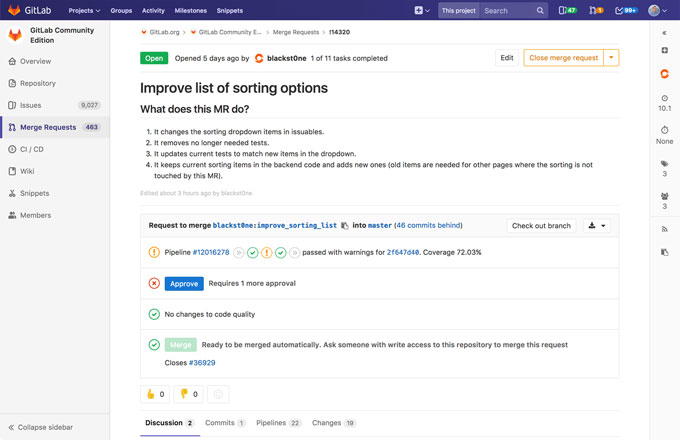The image size is (680, 440).
Task: Click the thumbs down emoji reaction
Action: 189,394
